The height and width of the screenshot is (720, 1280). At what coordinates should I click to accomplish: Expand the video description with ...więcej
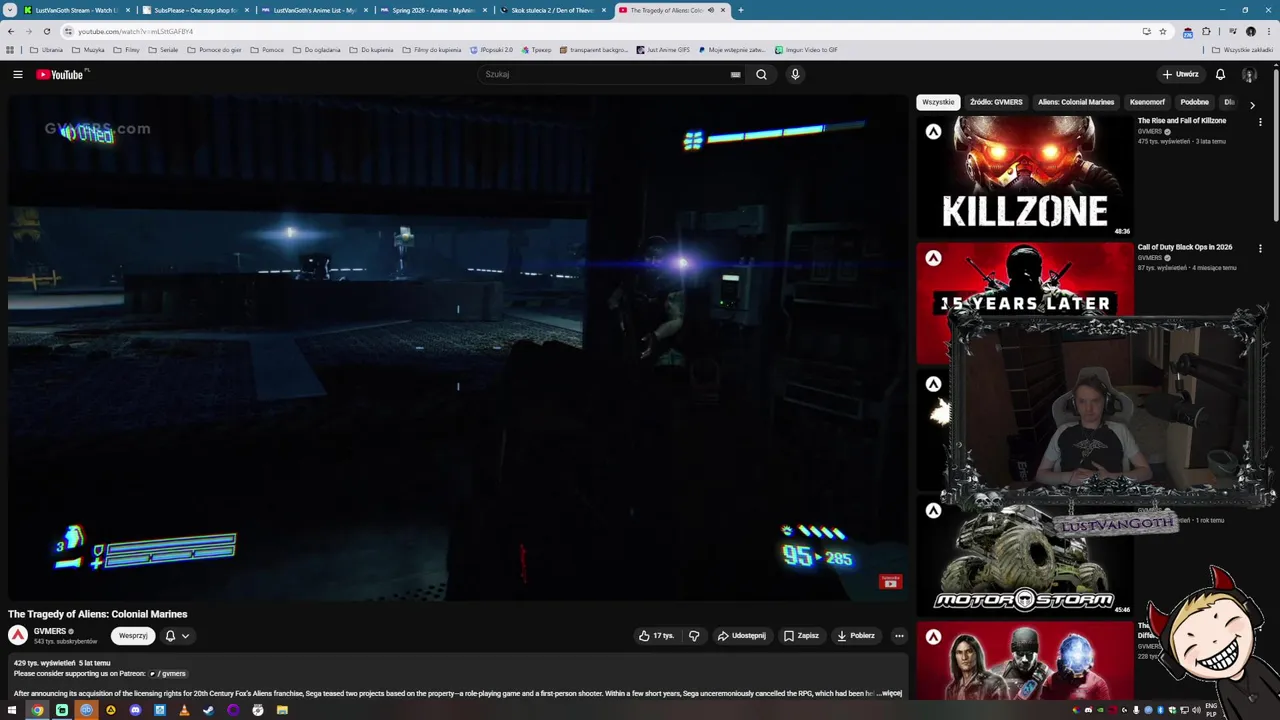(890, 693)
